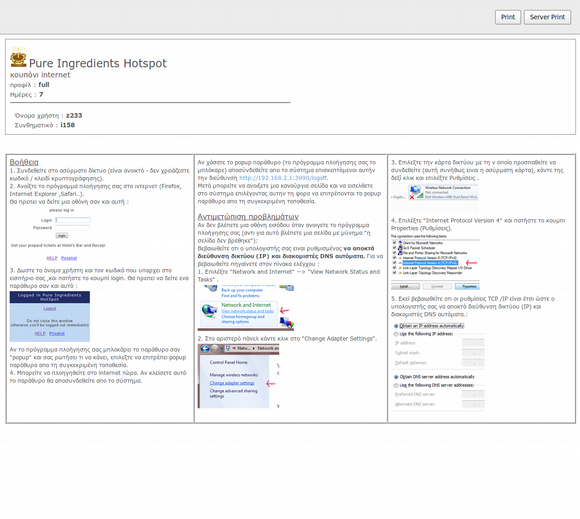Click Change adapter settings link in screenshot
The width and height of the screenshot is (580, 519).
(232, 383)
